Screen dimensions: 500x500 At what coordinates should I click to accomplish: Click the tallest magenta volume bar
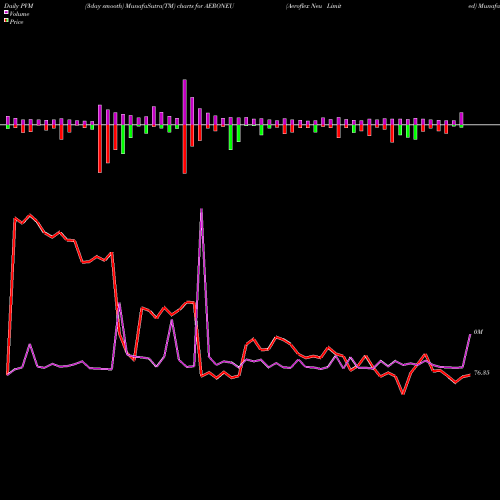pos(185,102)
